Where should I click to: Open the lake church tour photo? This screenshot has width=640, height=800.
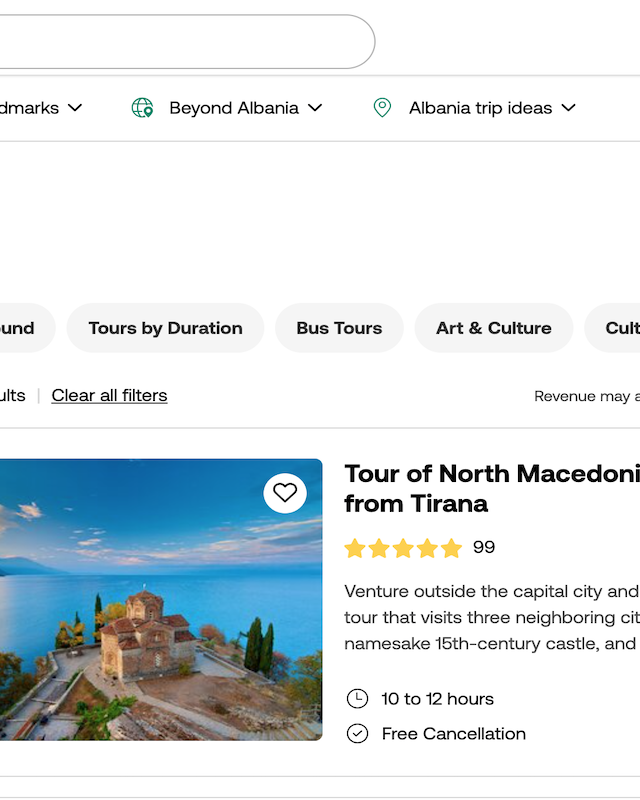(x=161, y=599)
